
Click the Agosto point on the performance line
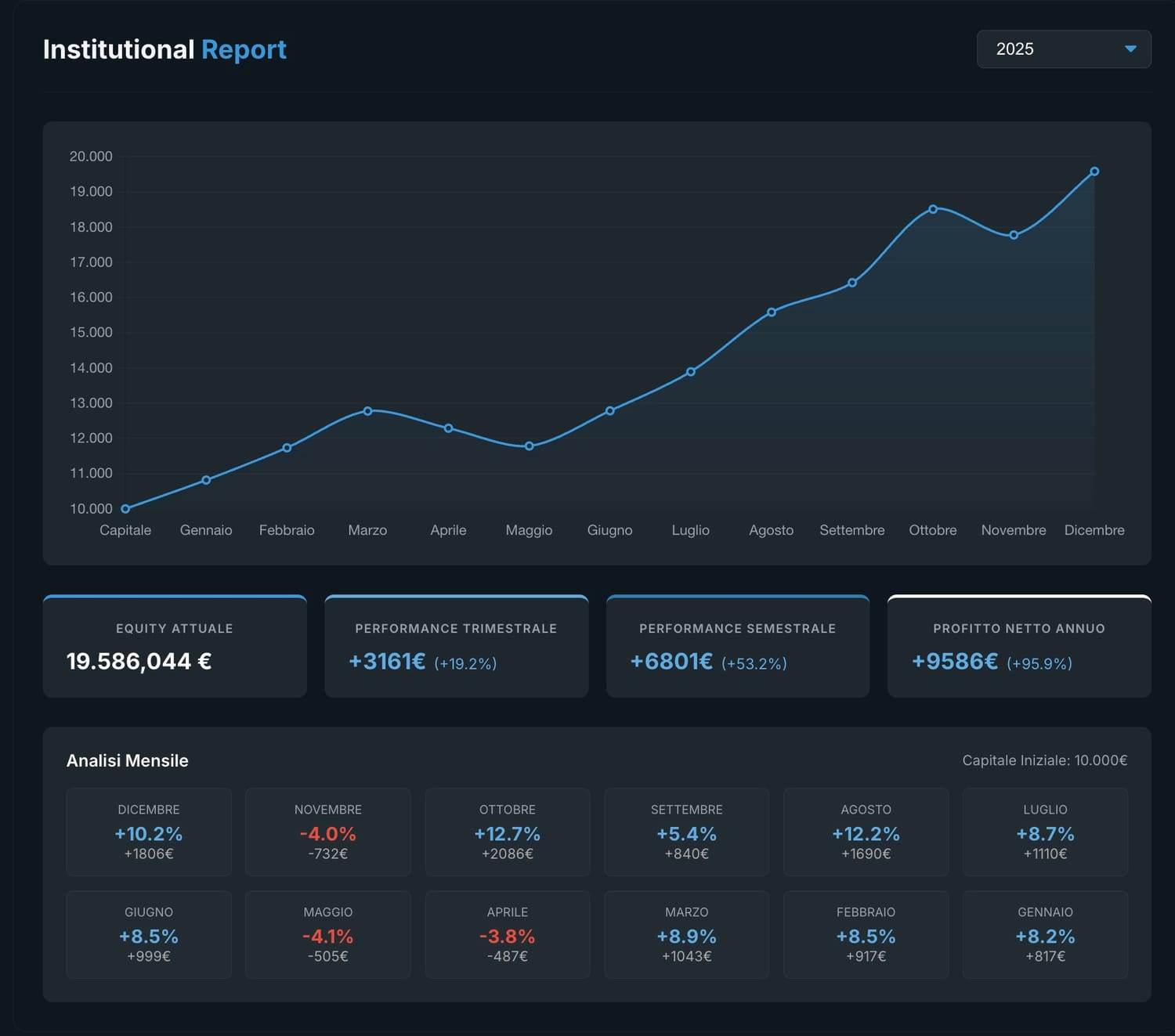click(771, 311)
